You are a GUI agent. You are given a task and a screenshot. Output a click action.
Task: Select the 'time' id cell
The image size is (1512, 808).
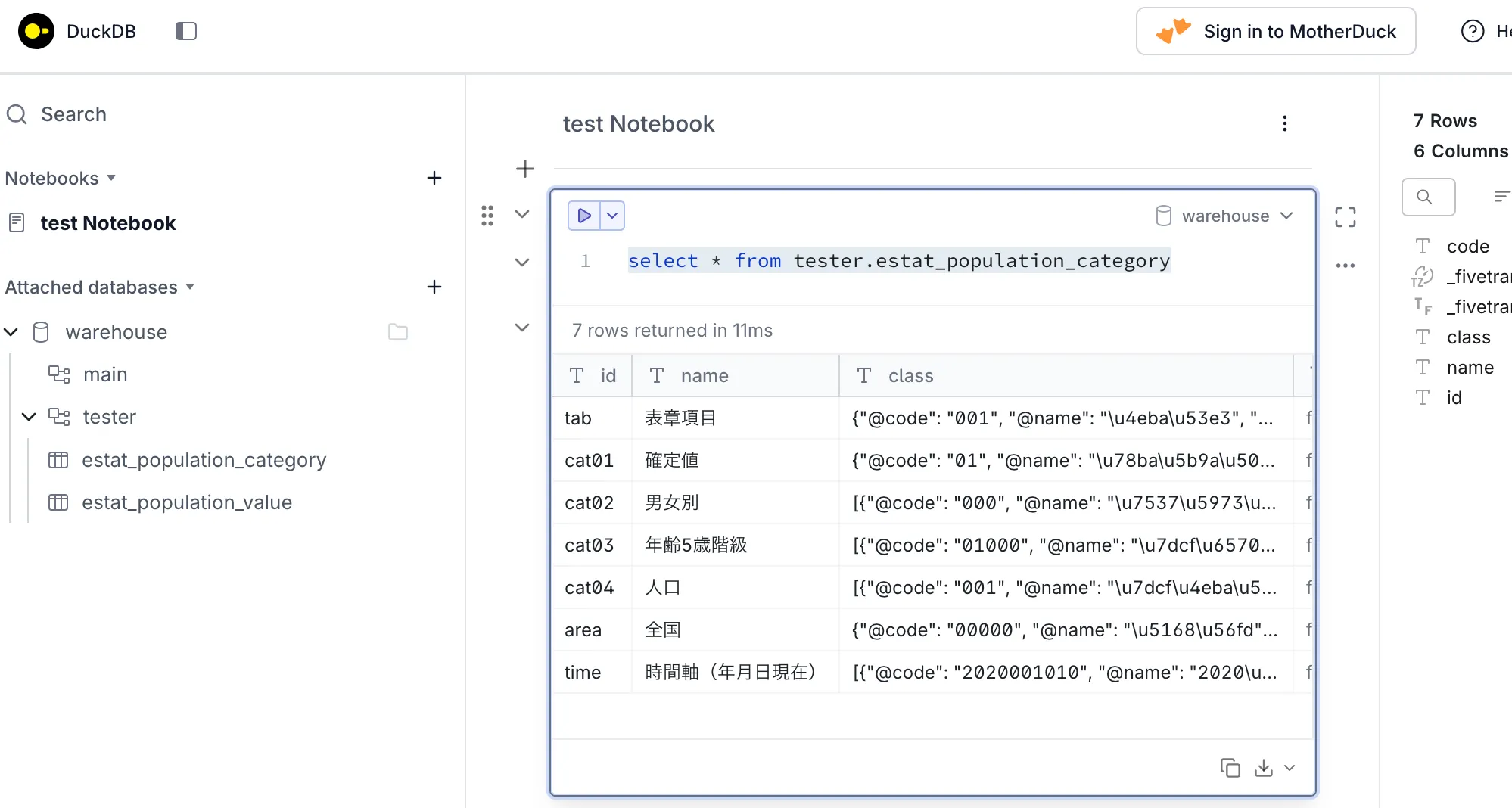click(x=592, y=672)
